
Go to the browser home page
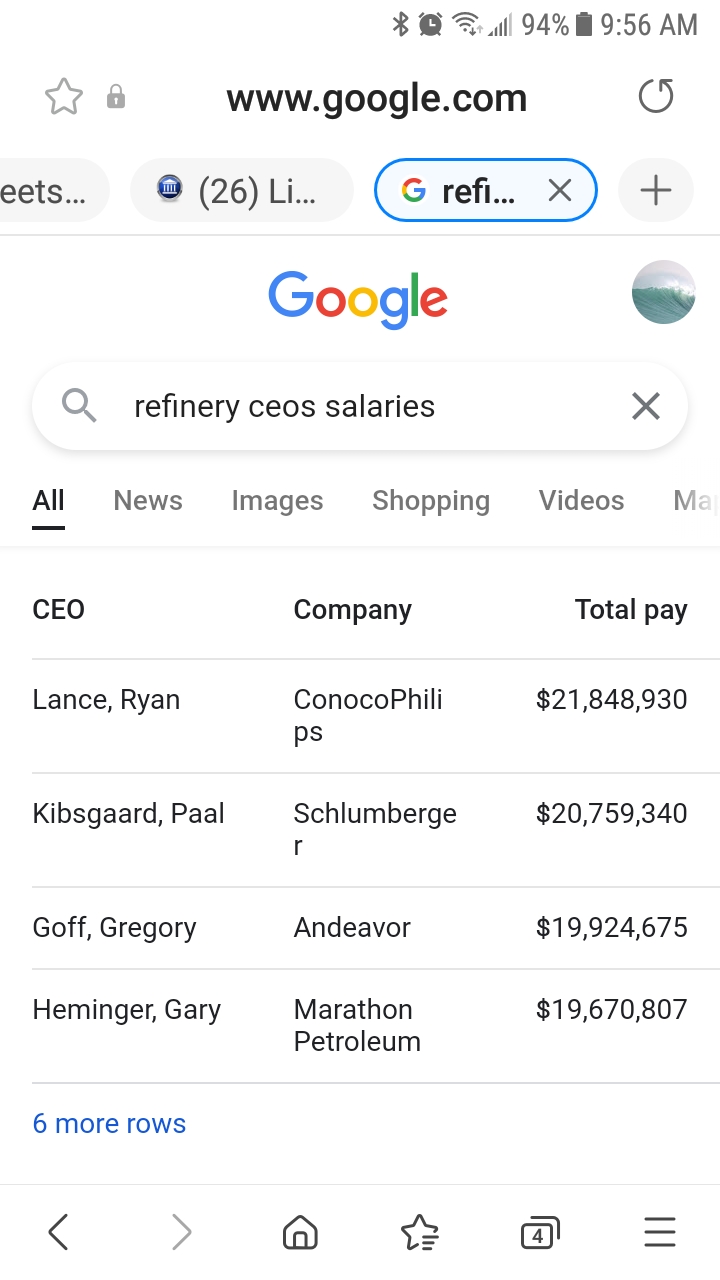299,1232
